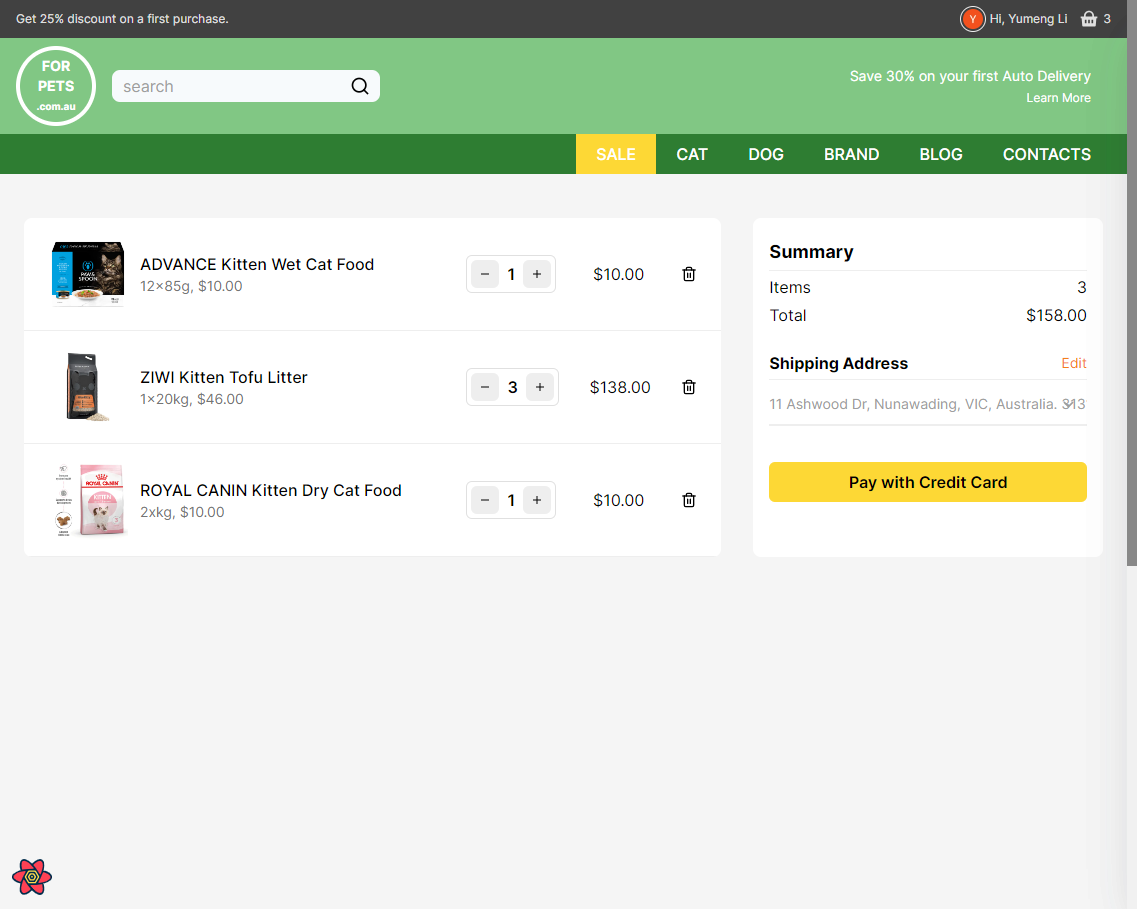Delete ROYAL CANIN Kitten Dry Cat Food item

(x=689, y=500)
